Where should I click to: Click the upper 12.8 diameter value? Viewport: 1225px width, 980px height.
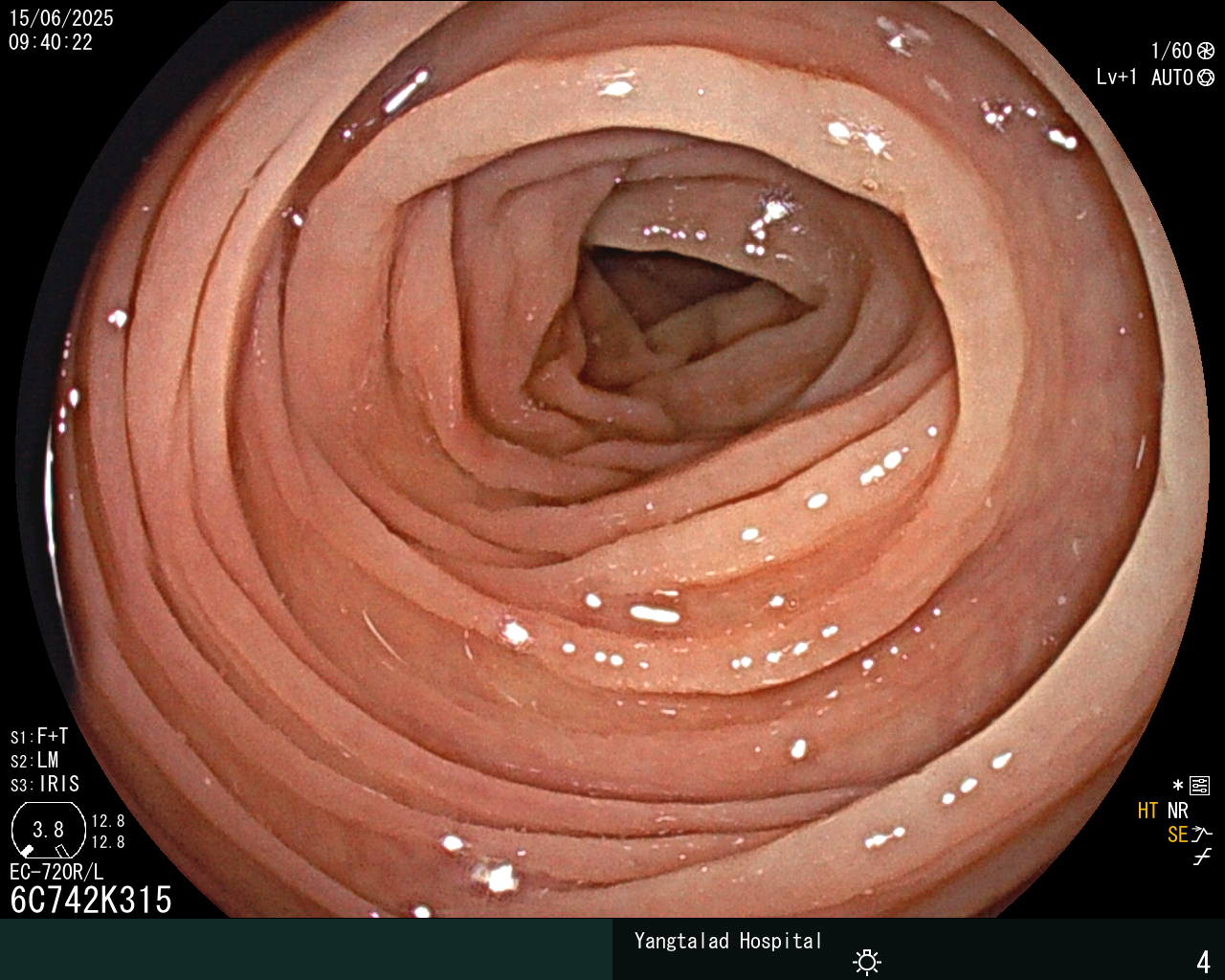pyautogui.click(x=108, y=821)
